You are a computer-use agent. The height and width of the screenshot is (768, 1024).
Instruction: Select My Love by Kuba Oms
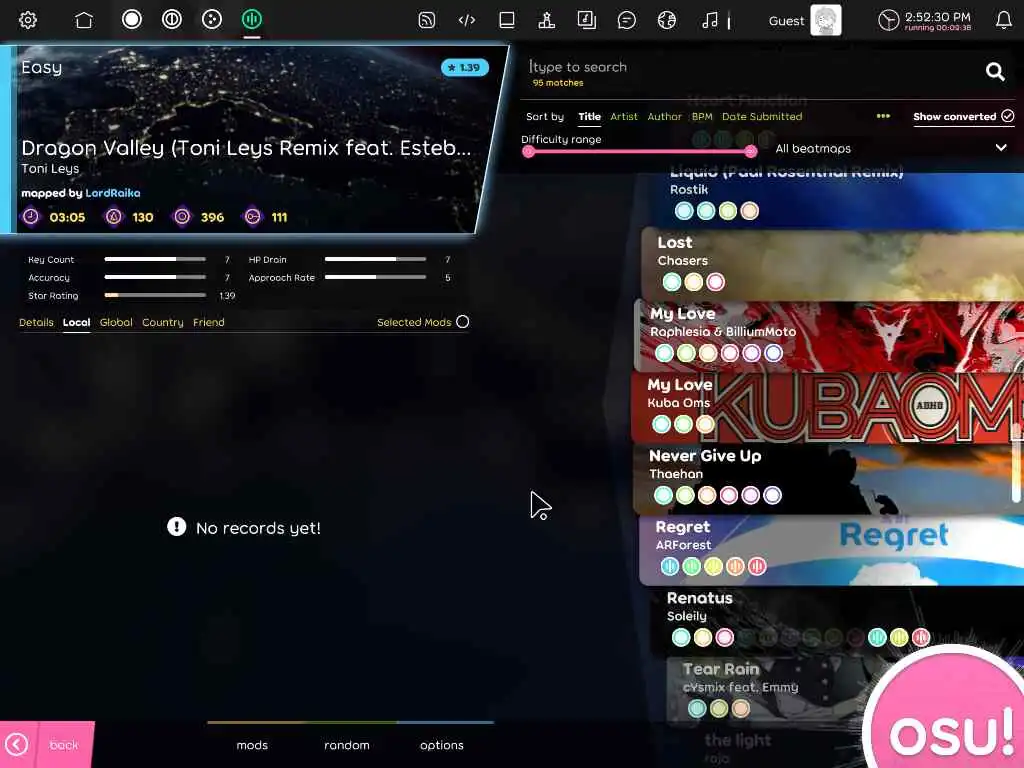pyautogui.click(x=828, y=406)
